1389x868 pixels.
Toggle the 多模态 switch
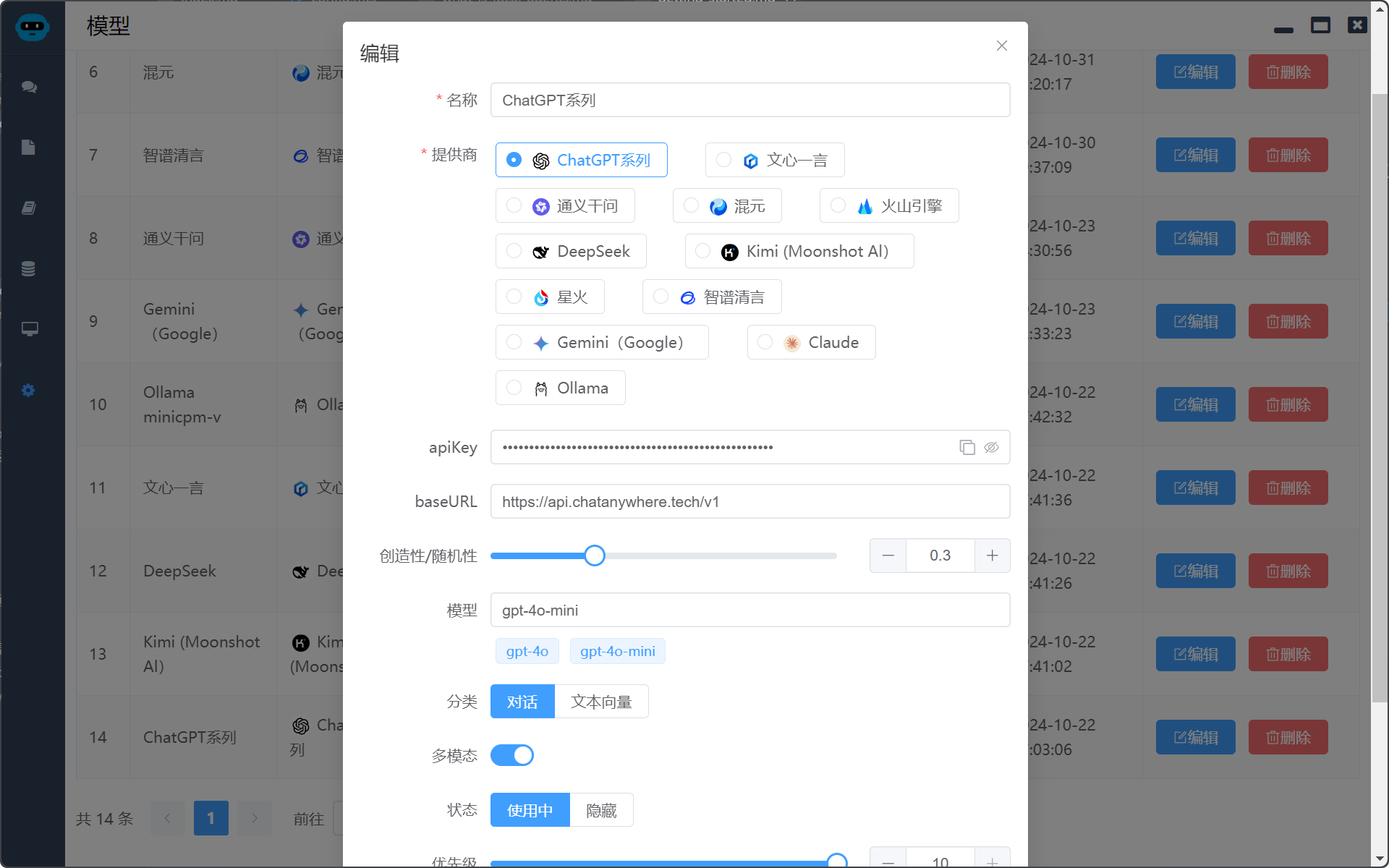(x=512, y=755)
